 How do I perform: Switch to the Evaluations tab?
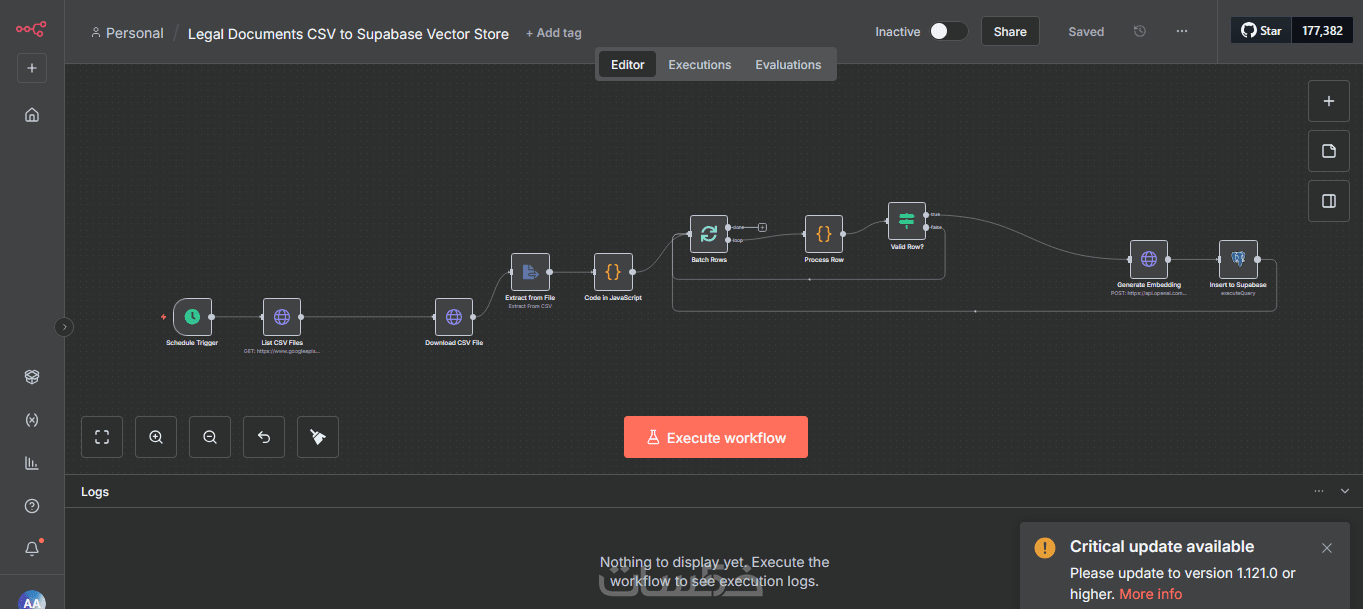788,65
